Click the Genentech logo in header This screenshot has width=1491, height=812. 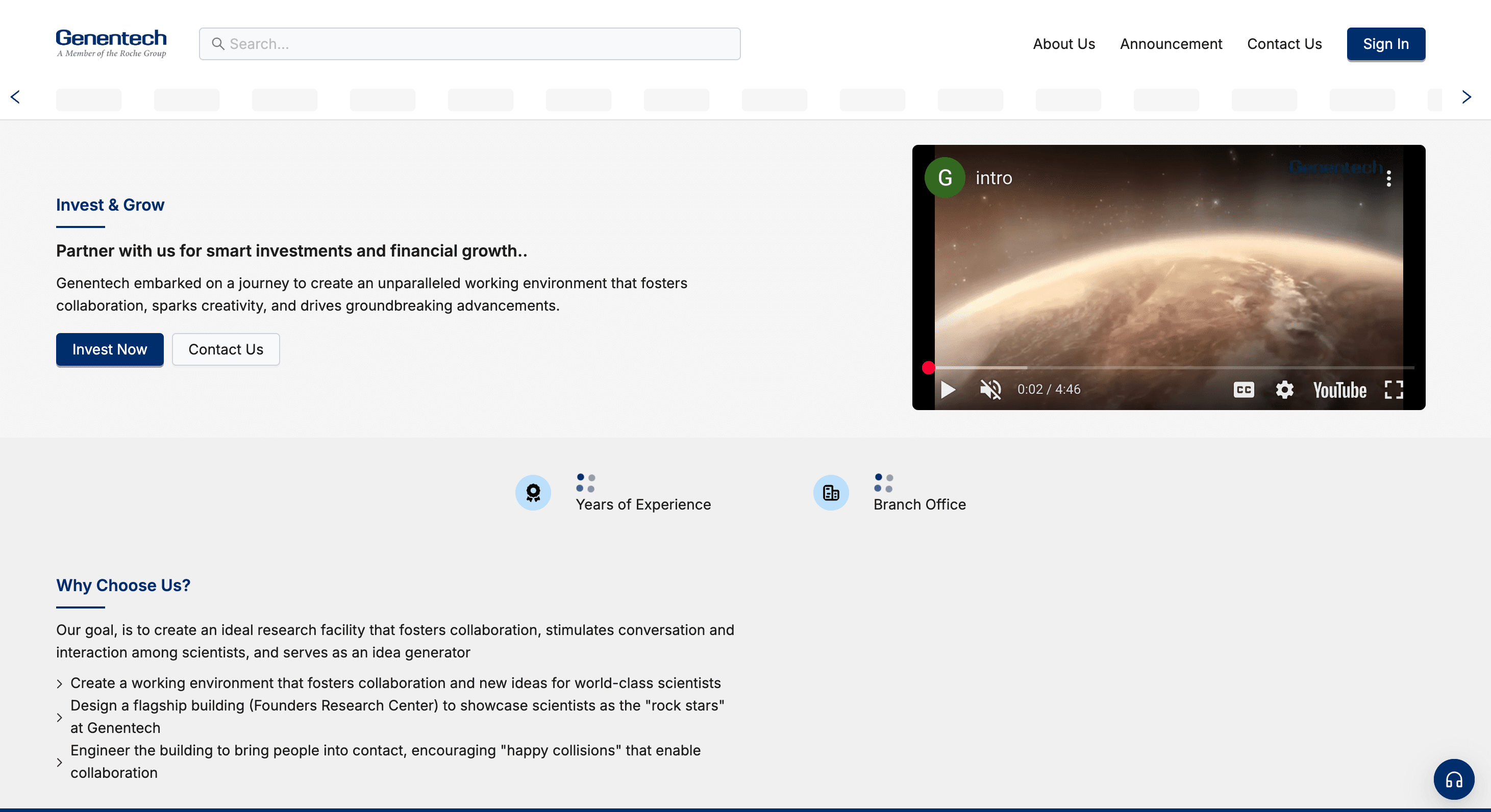coord(111,43)
